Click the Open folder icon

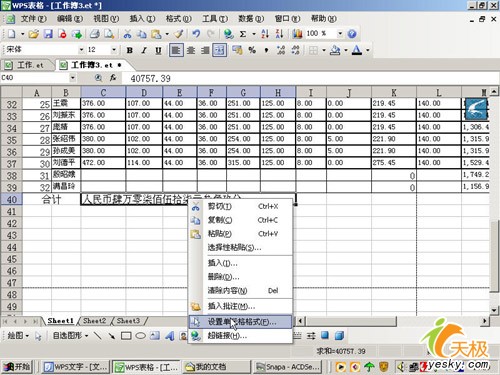click(x=34, y=34)
